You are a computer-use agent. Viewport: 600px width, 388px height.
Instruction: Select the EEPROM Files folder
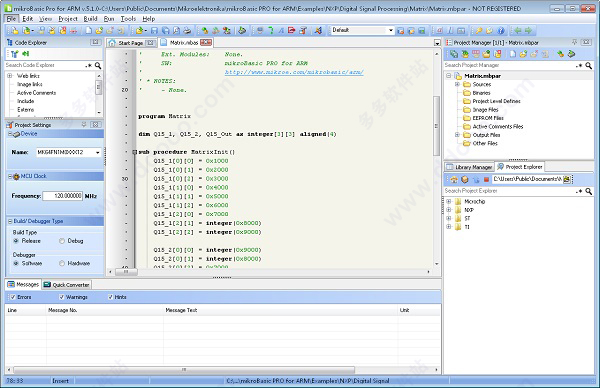pyautogui.click(x=488, y=118)
